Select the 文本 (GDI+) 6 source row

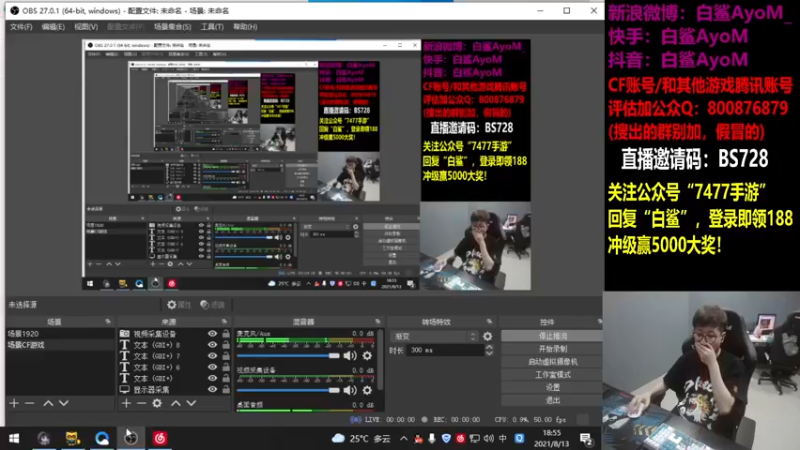(x=174, y=367)
